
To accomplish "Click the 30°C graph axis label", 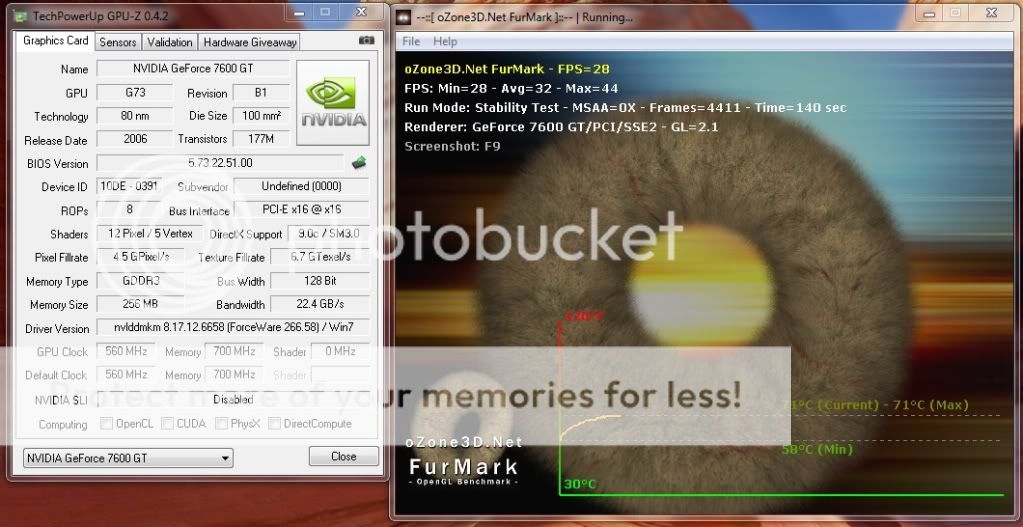I will 580,485.
